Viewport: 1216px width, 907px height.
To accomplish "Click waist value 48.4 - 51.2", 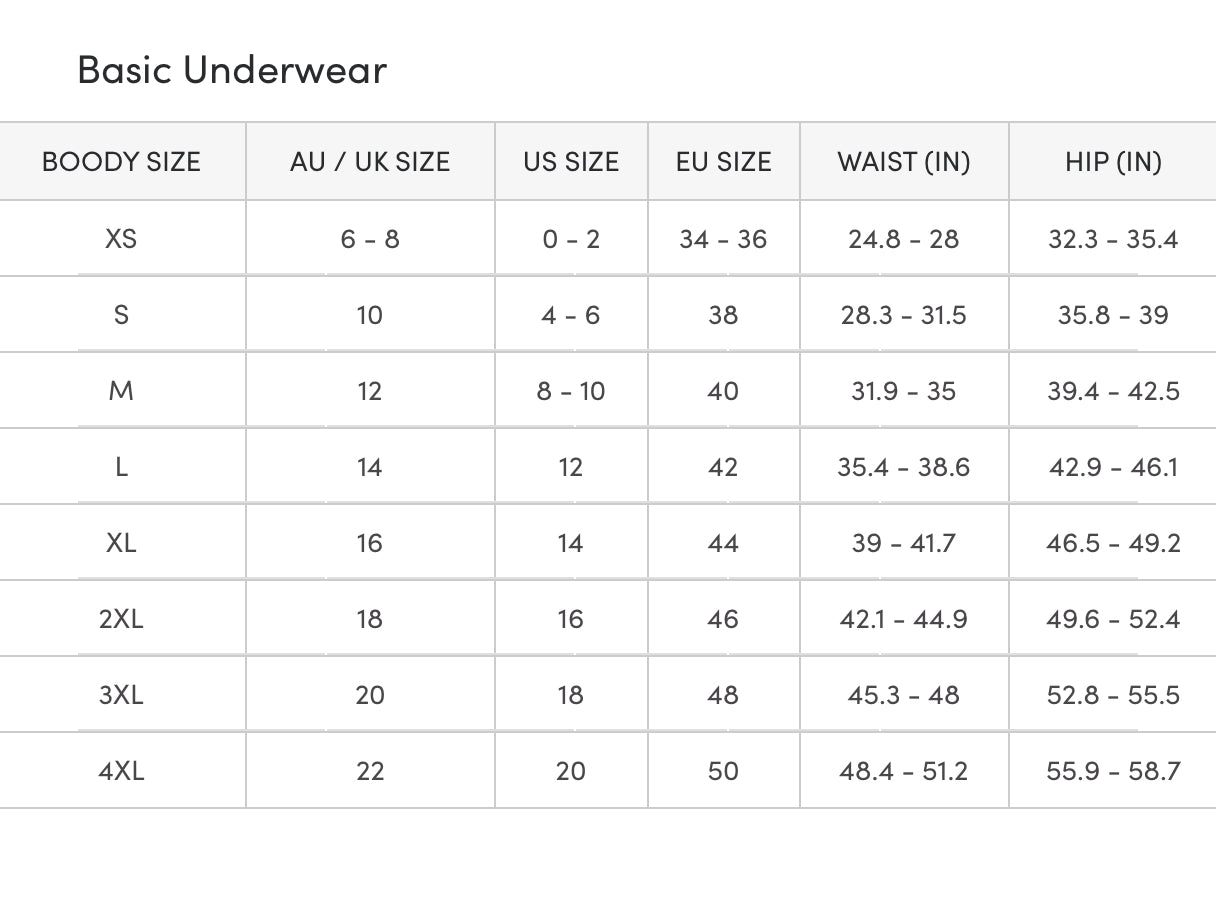I will point(904,771).
